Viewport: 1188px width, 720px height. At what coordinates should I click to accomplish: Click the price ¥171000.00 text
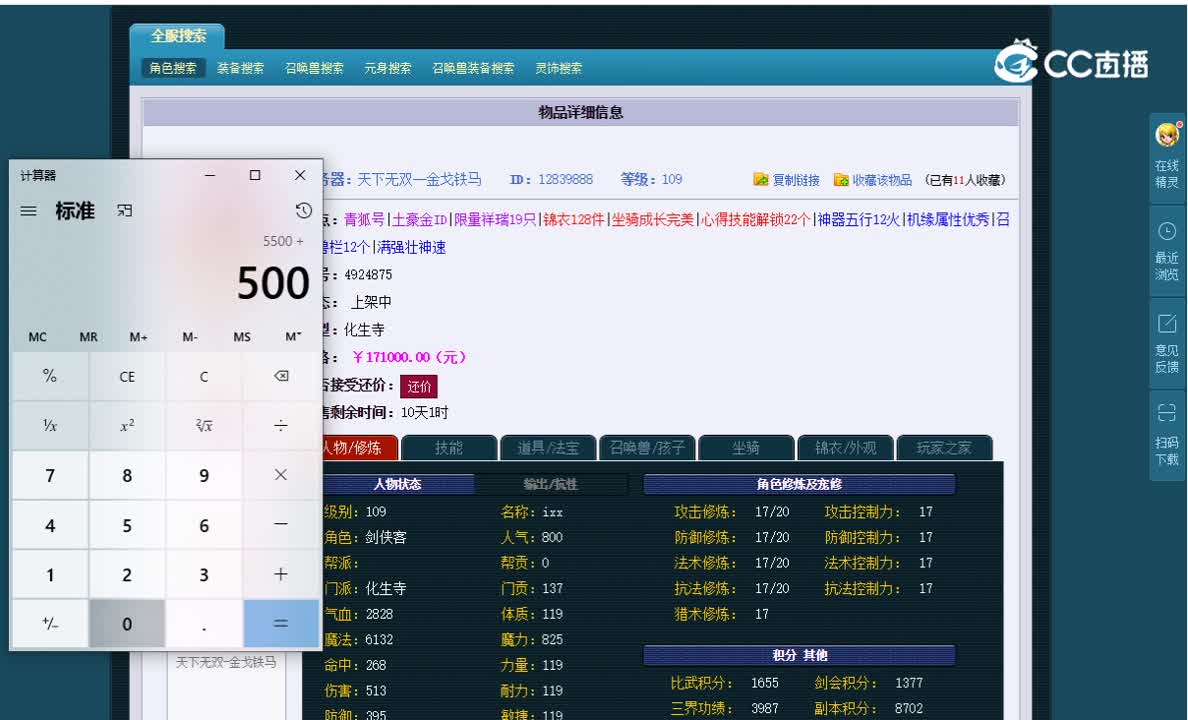coord(409,357)
